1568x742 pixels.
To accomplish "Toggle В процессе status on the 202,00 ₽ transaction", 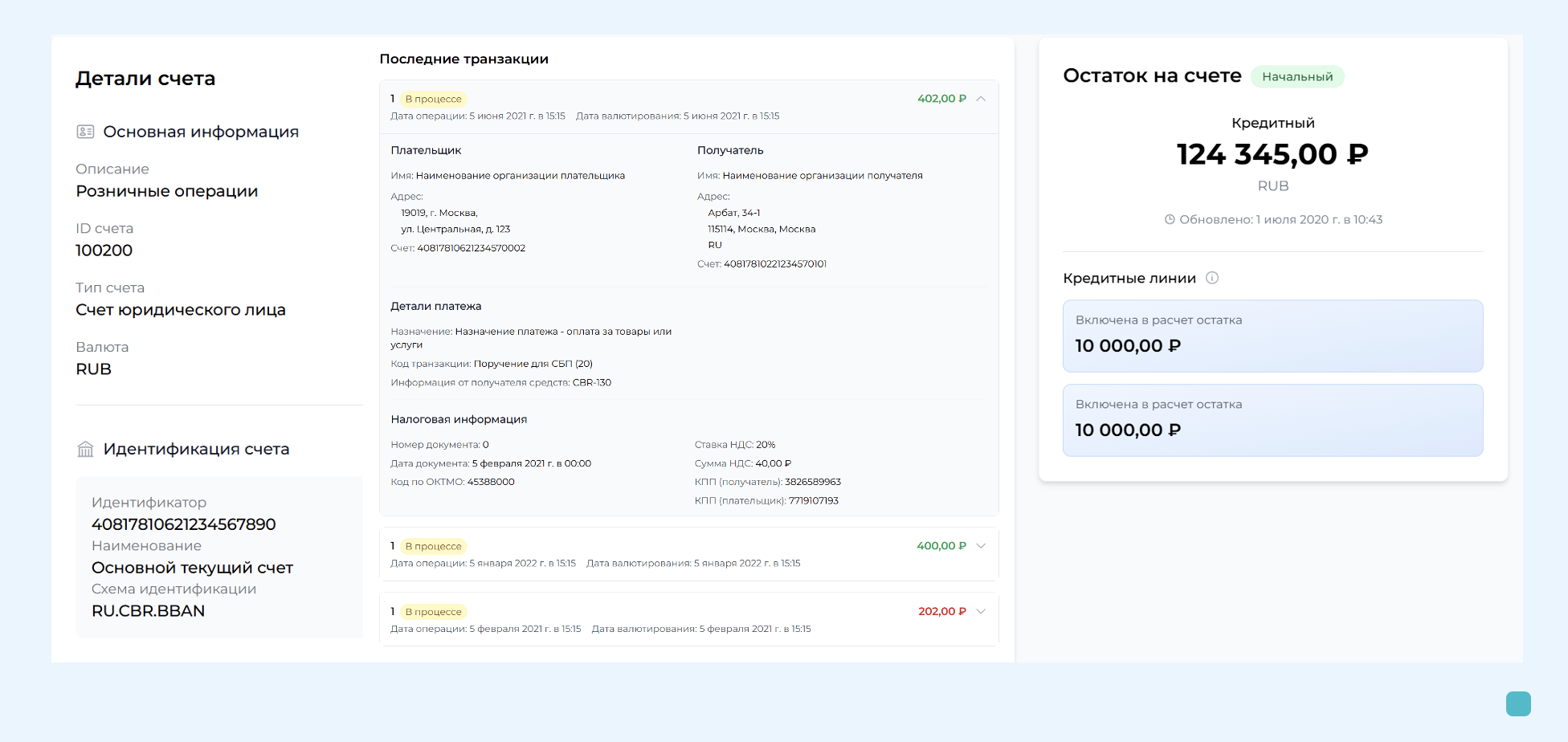I will (434, 611).
